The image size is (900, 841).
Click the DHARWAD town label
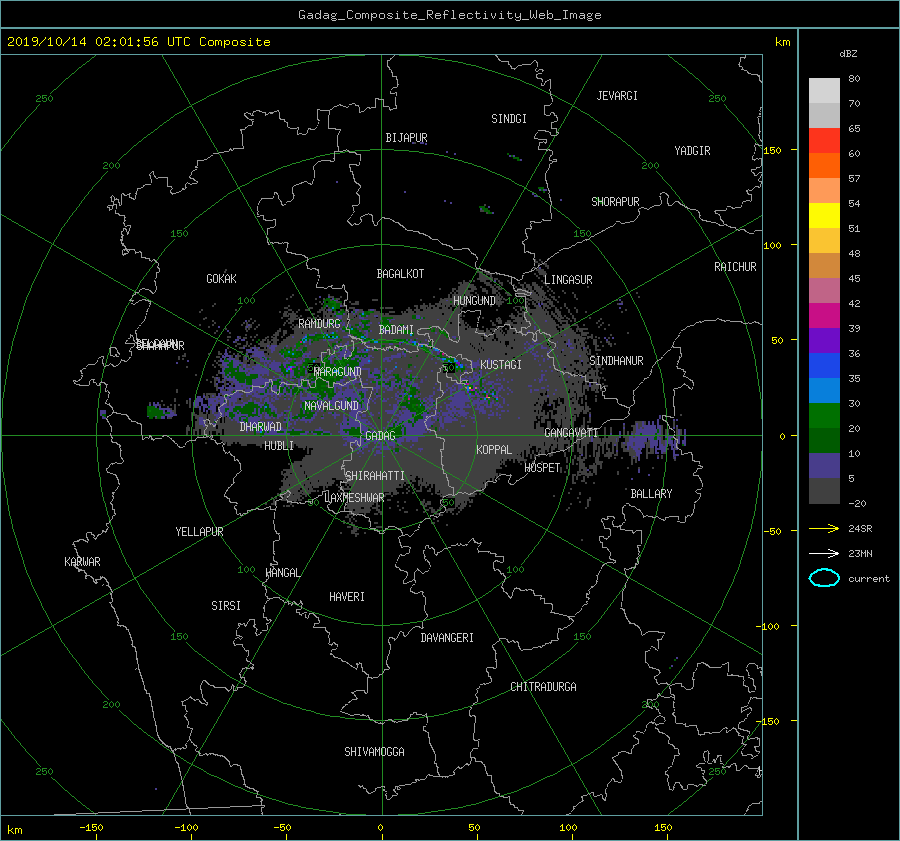click(x=261, y=427)
